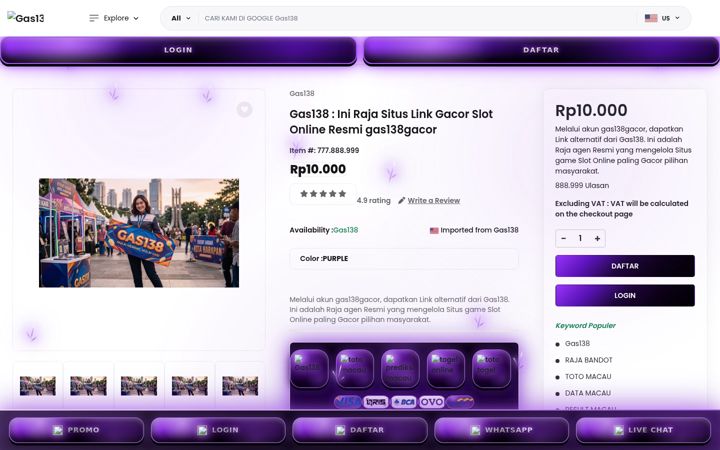This screenshot has width=720, height=450.
Task: Click the BCA payment icon
Action: point(404,402)
